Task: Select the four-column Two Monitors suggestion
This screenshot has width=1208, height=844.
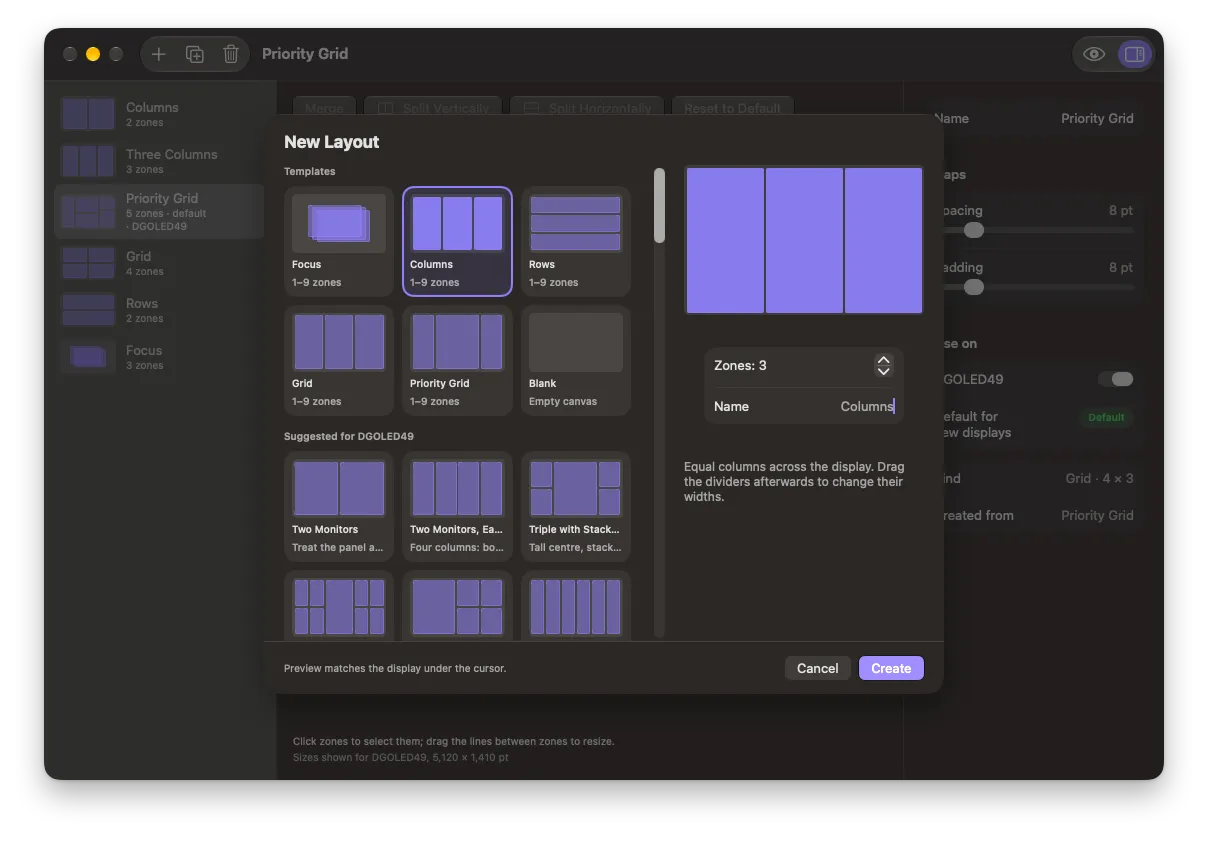Action: point(457,506)
